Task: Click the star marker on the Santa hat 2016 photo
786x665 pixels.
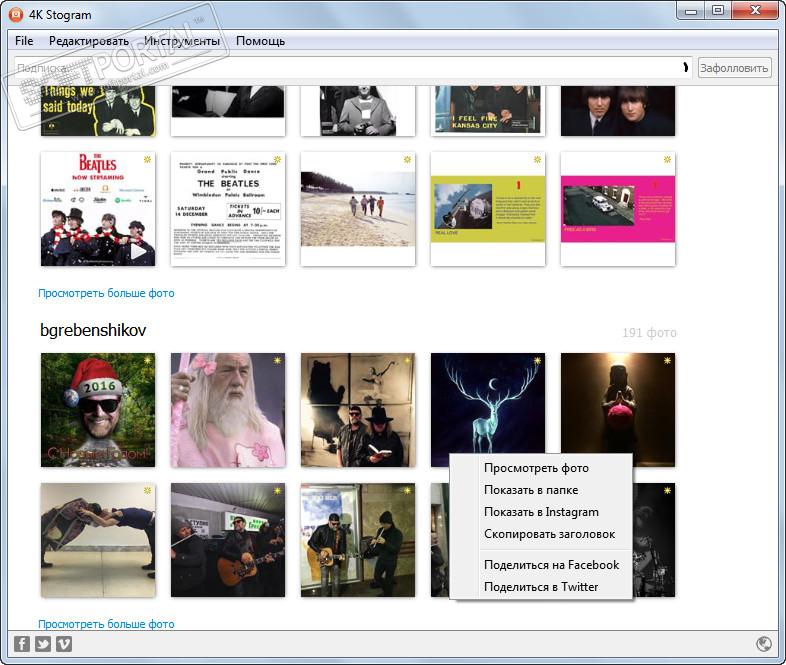Action: (x=147, y=360)
